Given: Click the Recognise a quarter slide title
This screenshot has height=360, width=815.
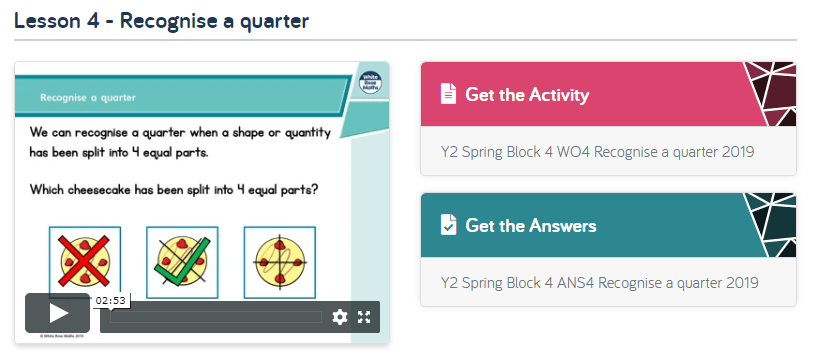Looking at the screenshot, I should (x=88, y=97).
